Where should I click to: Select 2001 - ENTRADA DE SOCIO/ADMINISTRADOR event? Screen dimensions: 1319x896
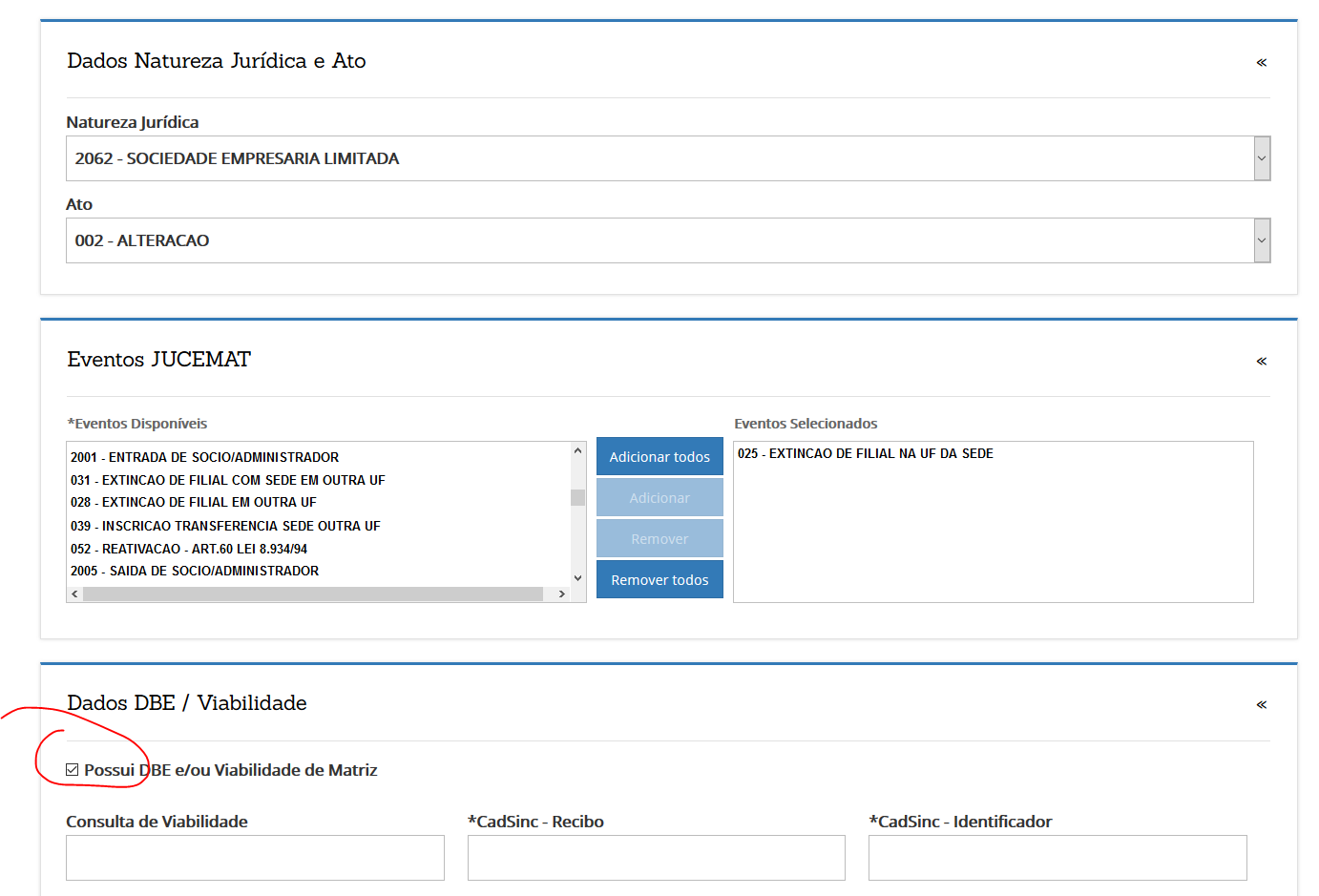tap(204, 457)
